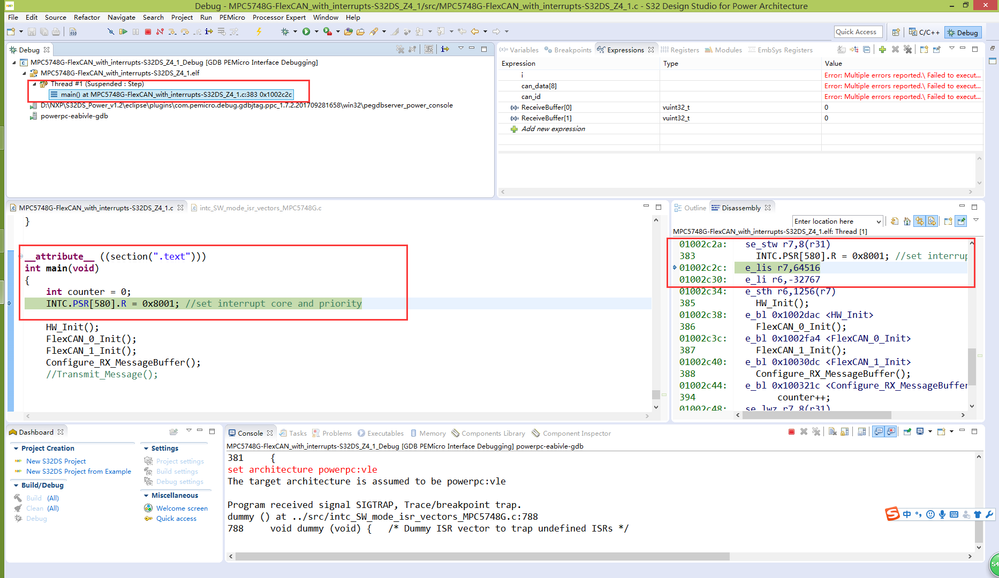This screenshot has height=578, width=999.
Task: Open the PEMicro menu
Action: [232, 17]
